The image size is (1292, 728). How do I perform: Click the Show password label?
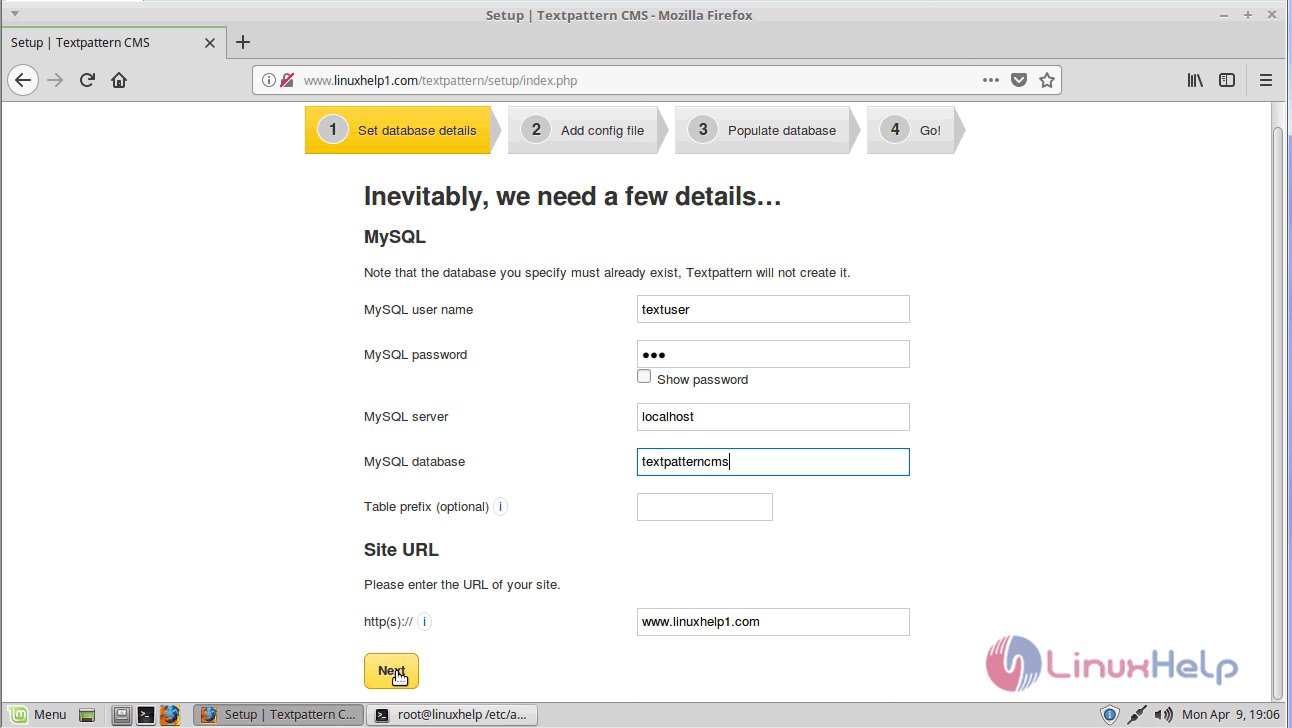[x=702, y=380]
